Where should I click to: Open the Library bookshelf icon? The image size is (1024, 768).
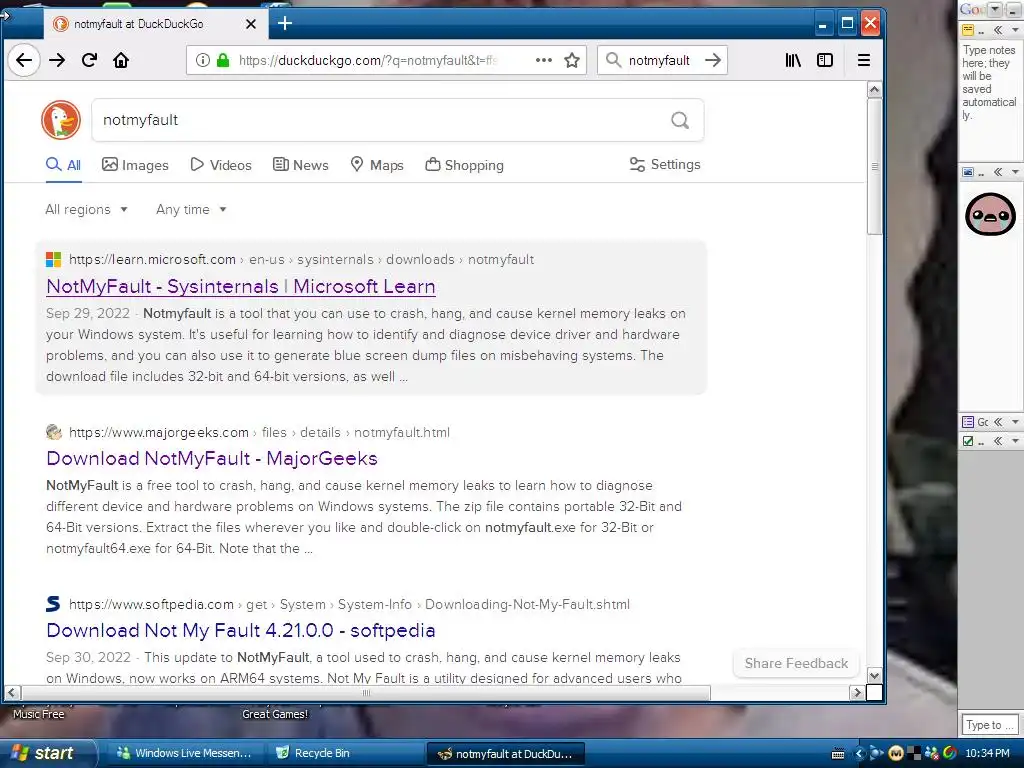pyautogui.click(x=793, y=60)
